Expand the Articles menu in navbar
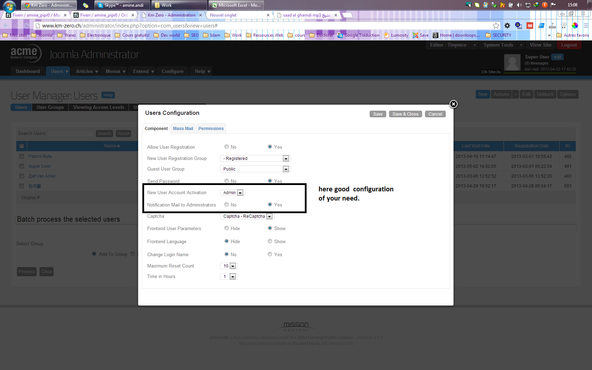592x370 pixels. (86, 71)
